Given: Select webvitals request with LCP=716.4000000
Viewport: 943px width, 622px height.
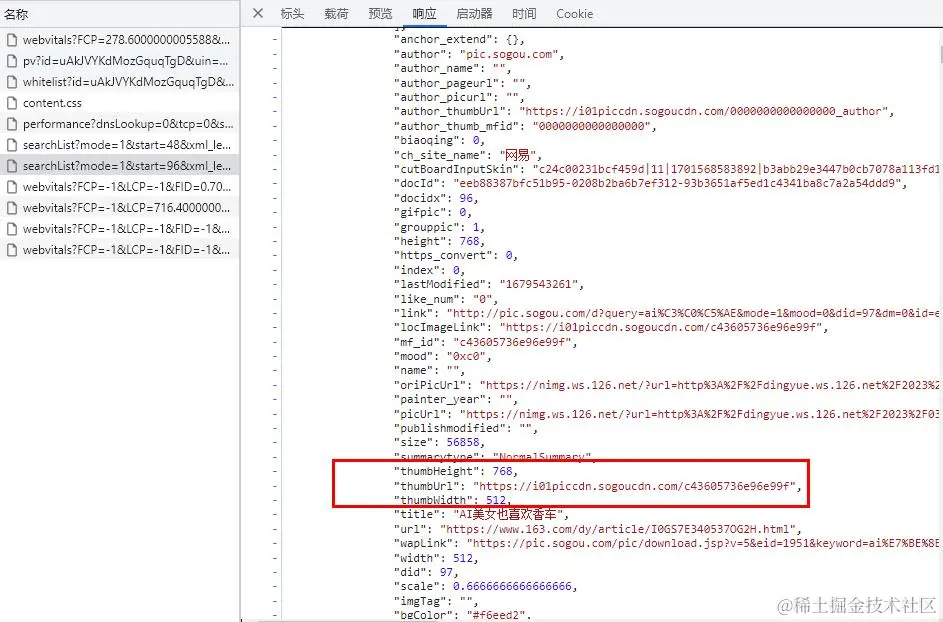Looking at the screenshot, I should click(120, 208).
